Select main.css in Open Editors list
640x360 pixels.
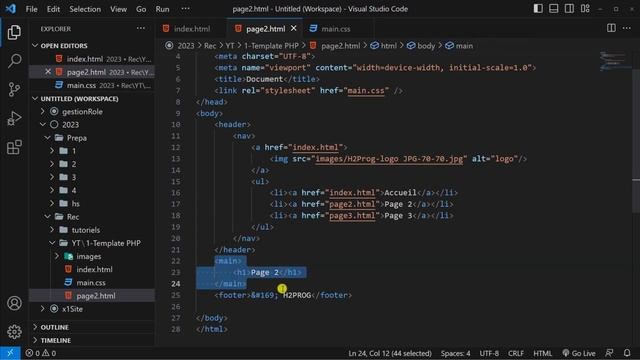[x=92, y=85]
